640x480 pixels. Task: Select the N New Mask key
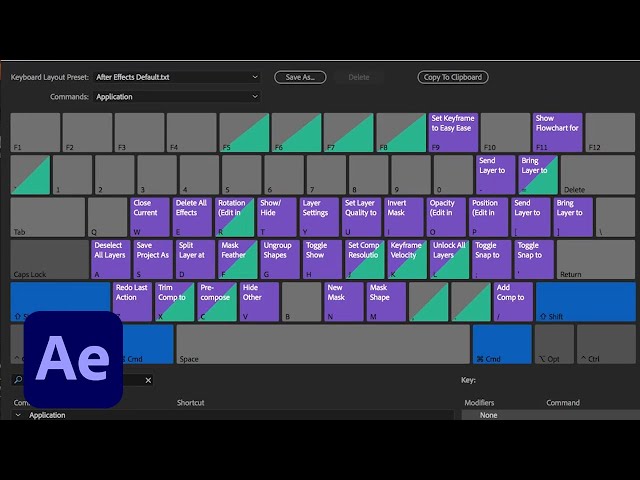pos(344,302)
